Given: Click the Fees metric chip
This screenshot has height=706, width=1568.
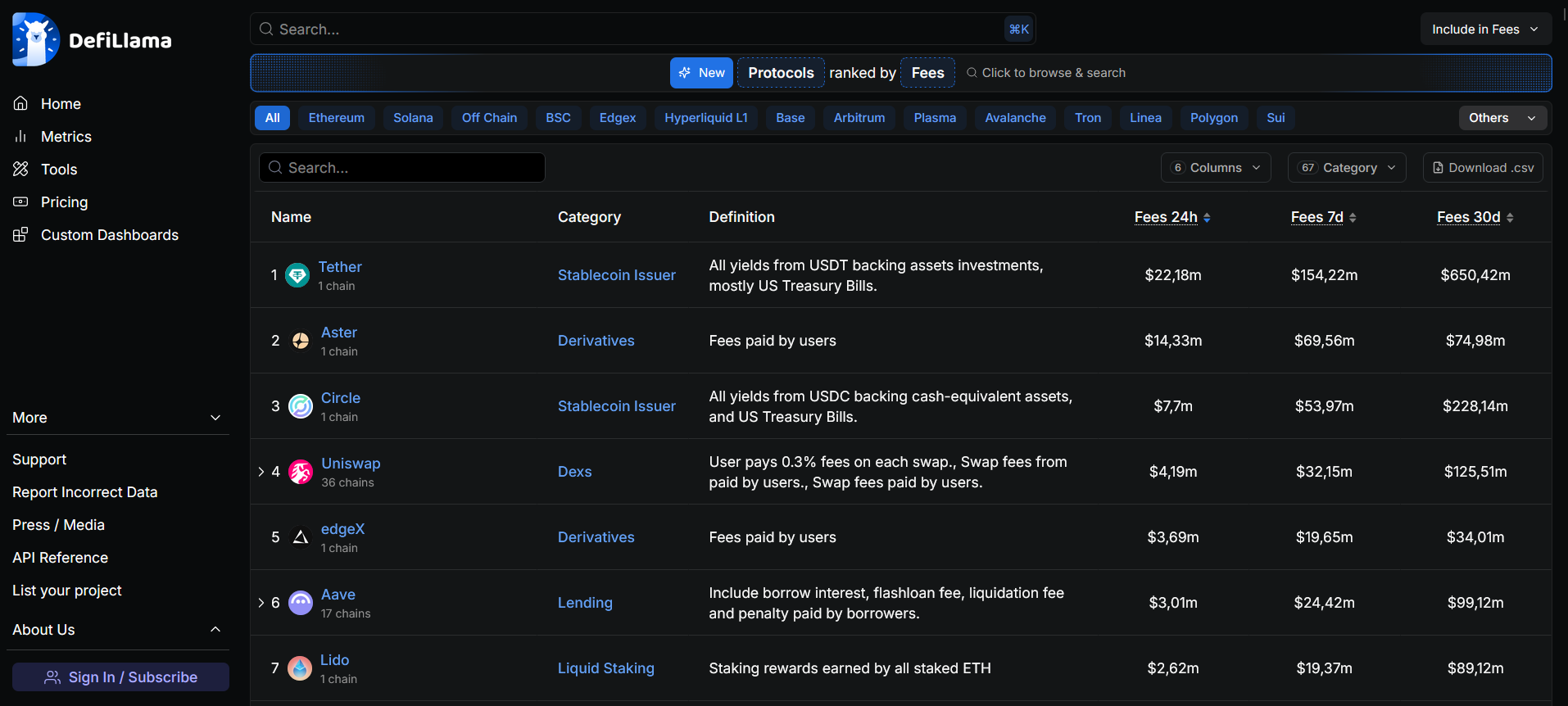Looking at the screenshot, I should click(927, 73).
